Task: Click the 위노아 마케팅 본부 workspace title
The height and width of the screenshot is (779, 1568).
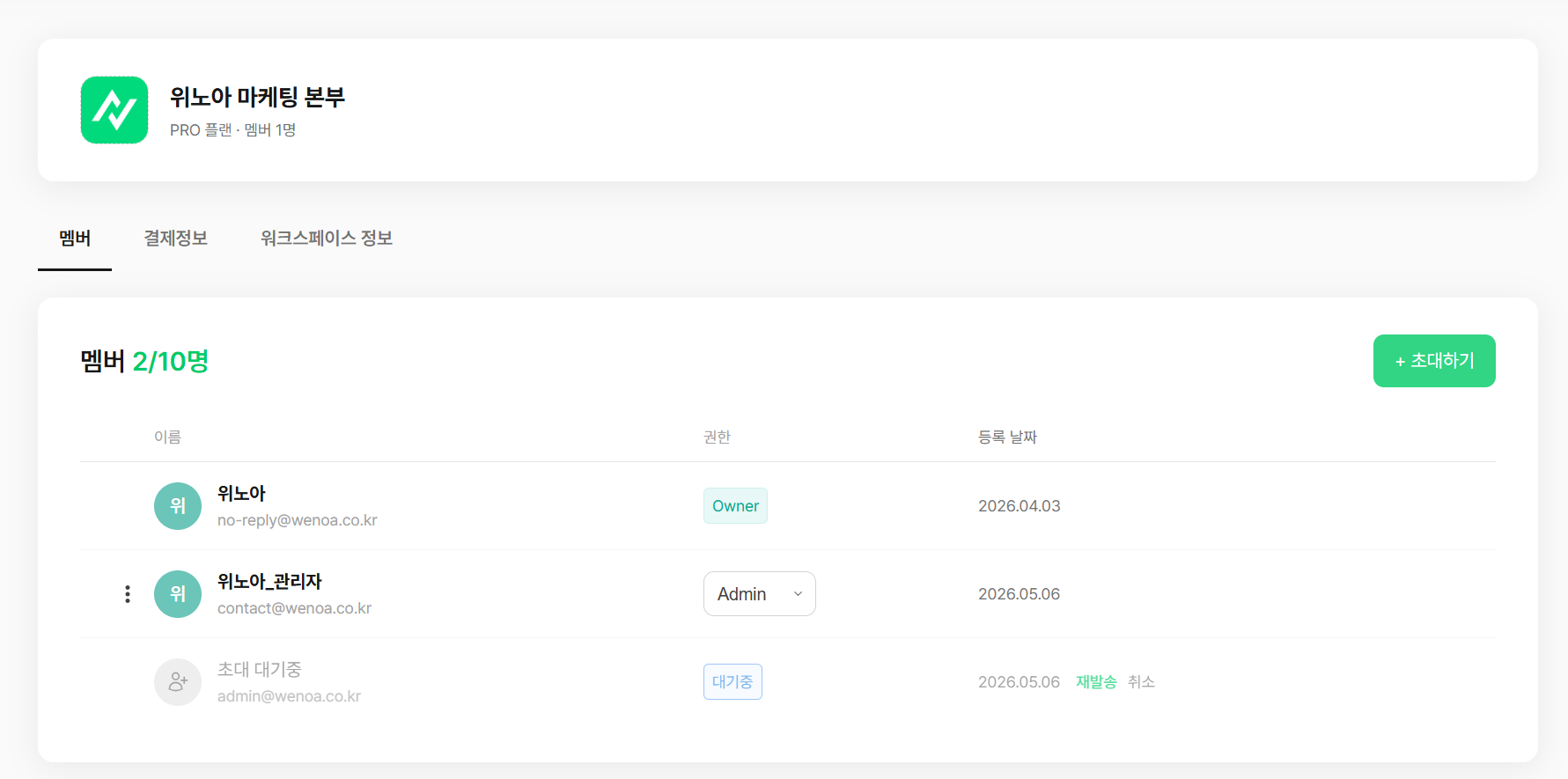Action: [257, 97]
